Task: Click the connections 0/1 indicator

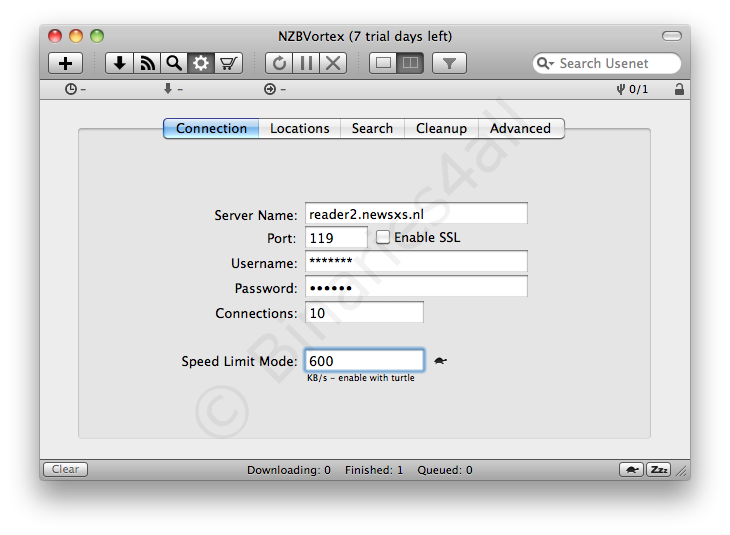Action: click(x=632, y=89)
